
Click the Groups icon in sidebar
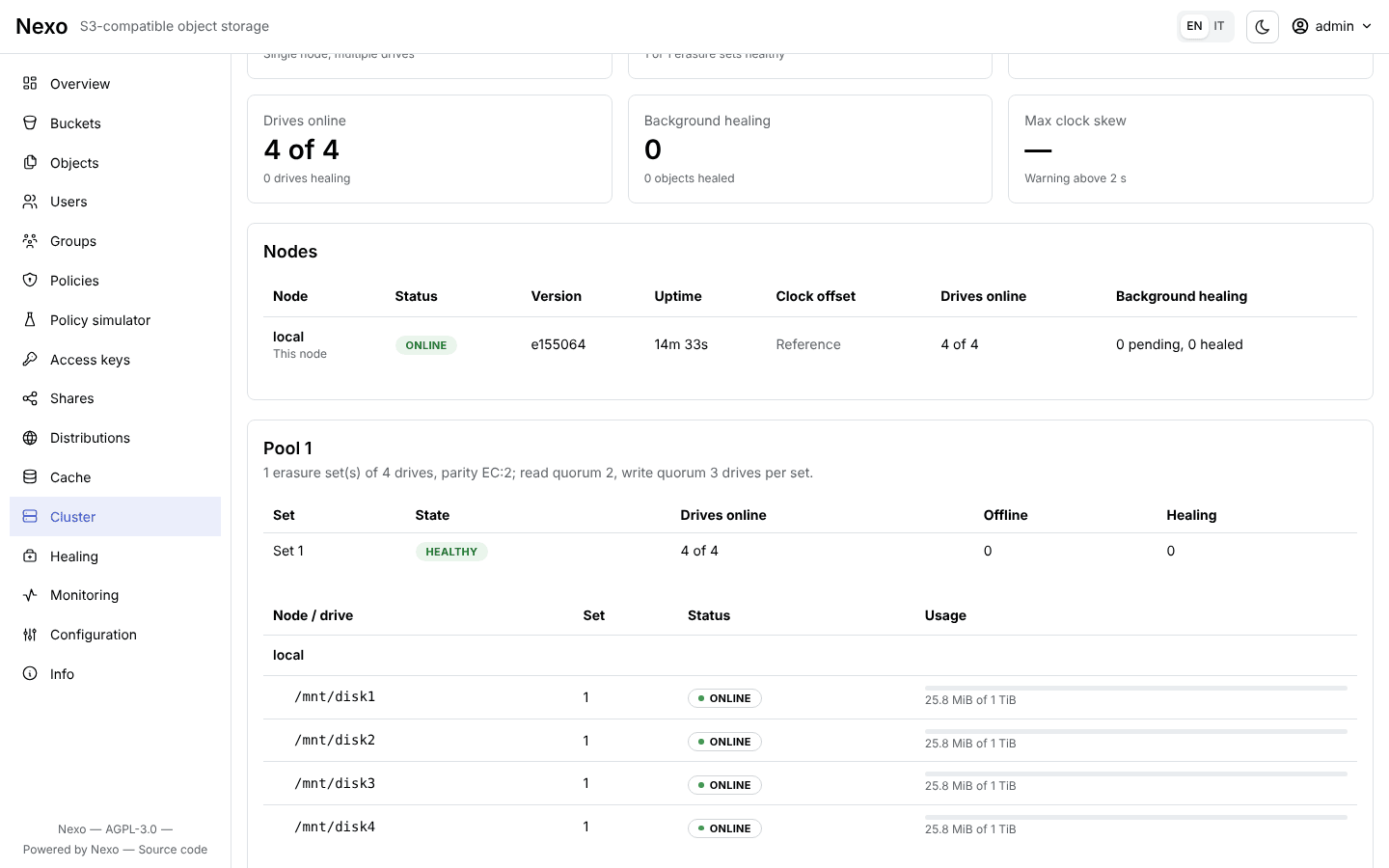30,241
